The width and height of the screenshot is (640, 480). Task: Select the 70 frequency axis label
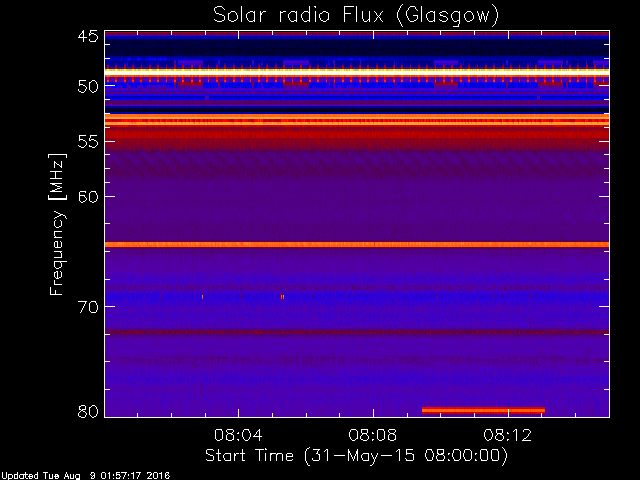(88, 307)
